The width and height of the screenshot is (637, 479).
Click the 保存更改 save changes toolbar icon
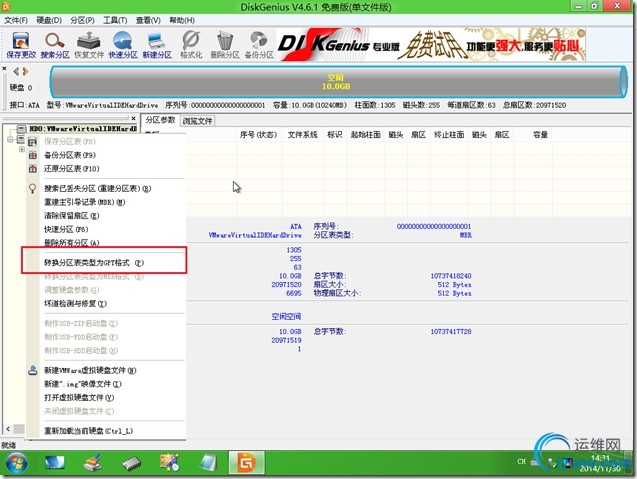[x=21, y=45]
